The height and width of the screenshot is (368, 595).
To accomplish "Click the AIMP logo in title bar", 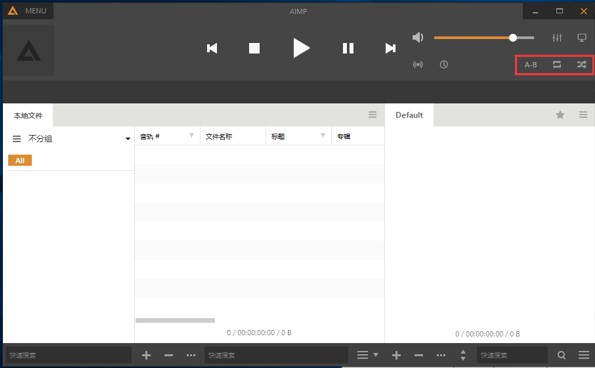I will [13, 11].
